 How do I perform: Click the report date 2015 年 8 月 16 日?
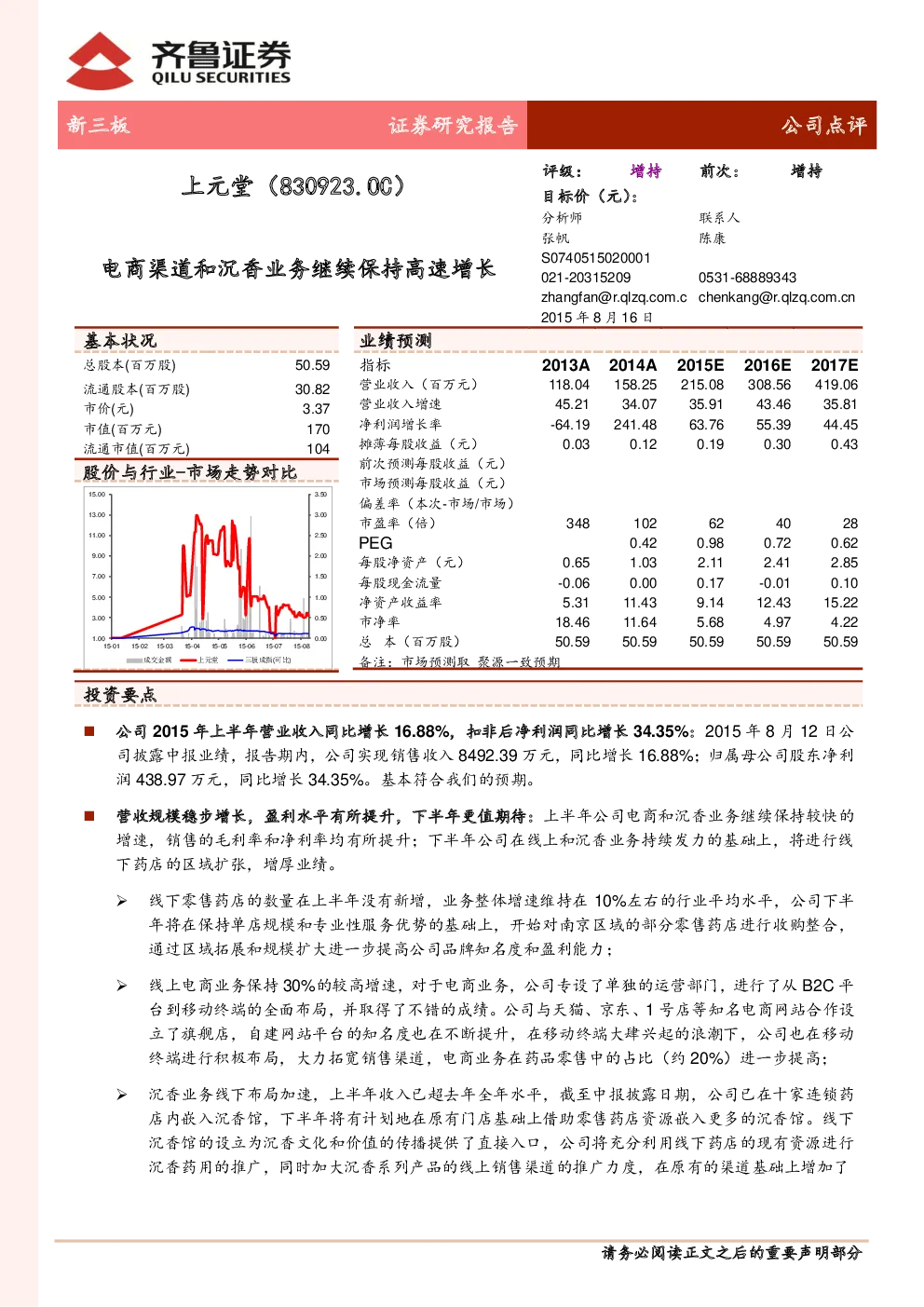597,317
